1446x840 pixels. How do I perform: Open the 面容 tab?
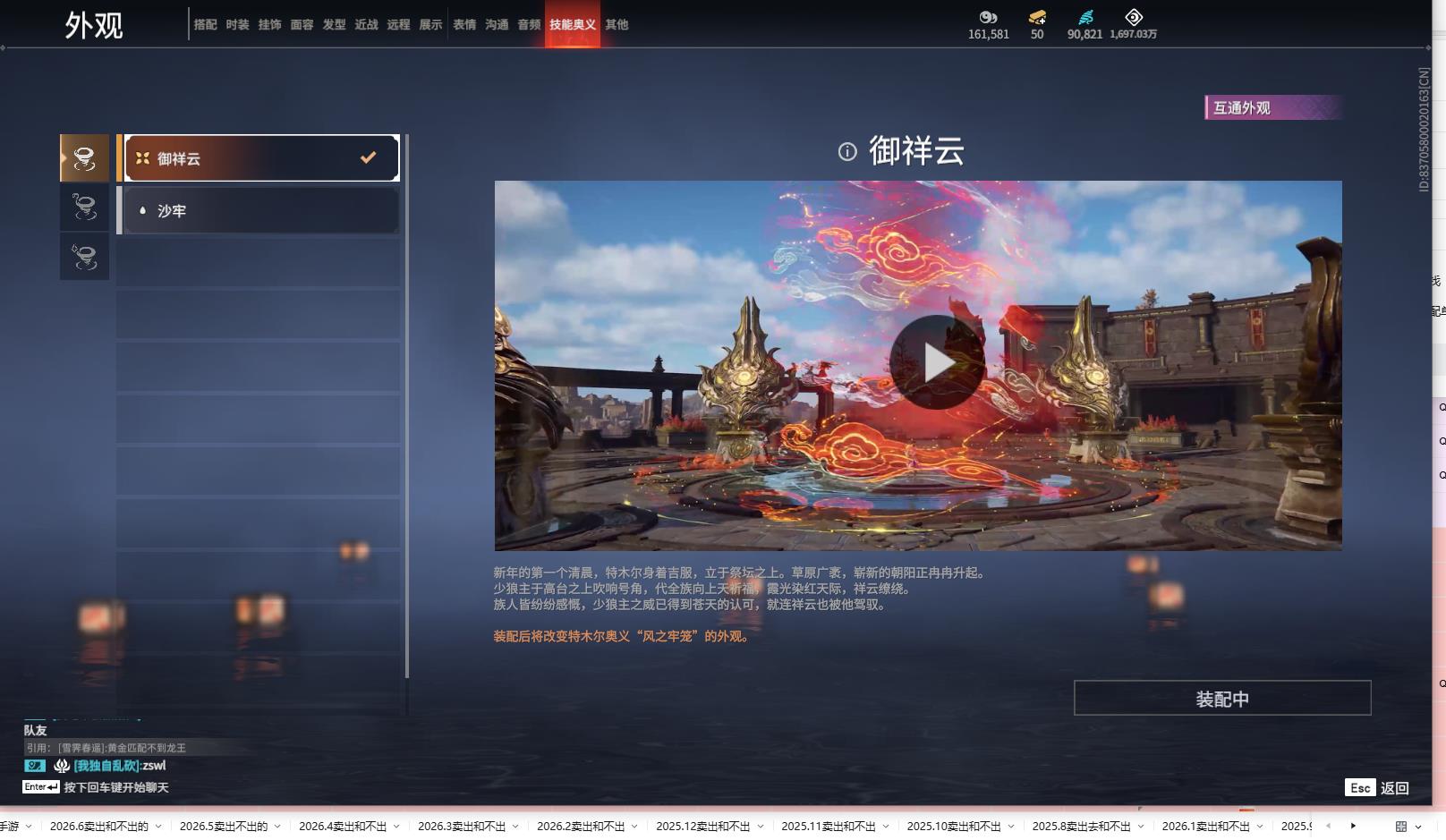(302, 25)
